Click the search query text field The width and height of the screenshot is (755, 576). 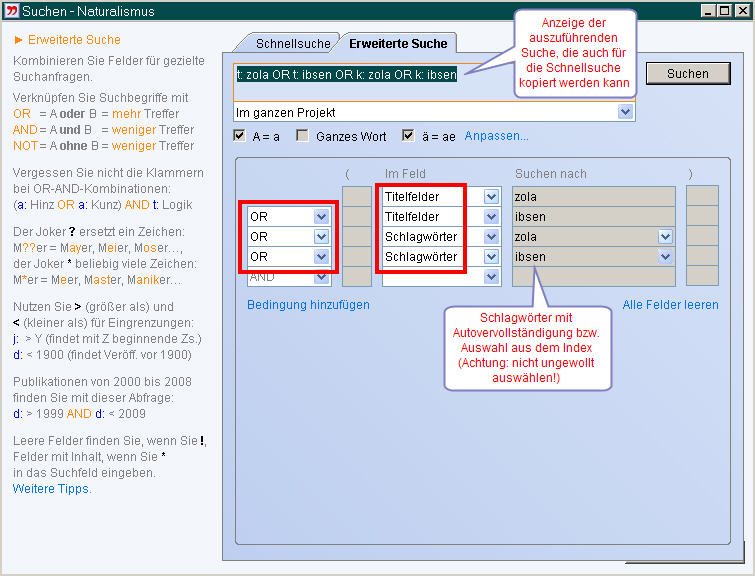(430, 74)
